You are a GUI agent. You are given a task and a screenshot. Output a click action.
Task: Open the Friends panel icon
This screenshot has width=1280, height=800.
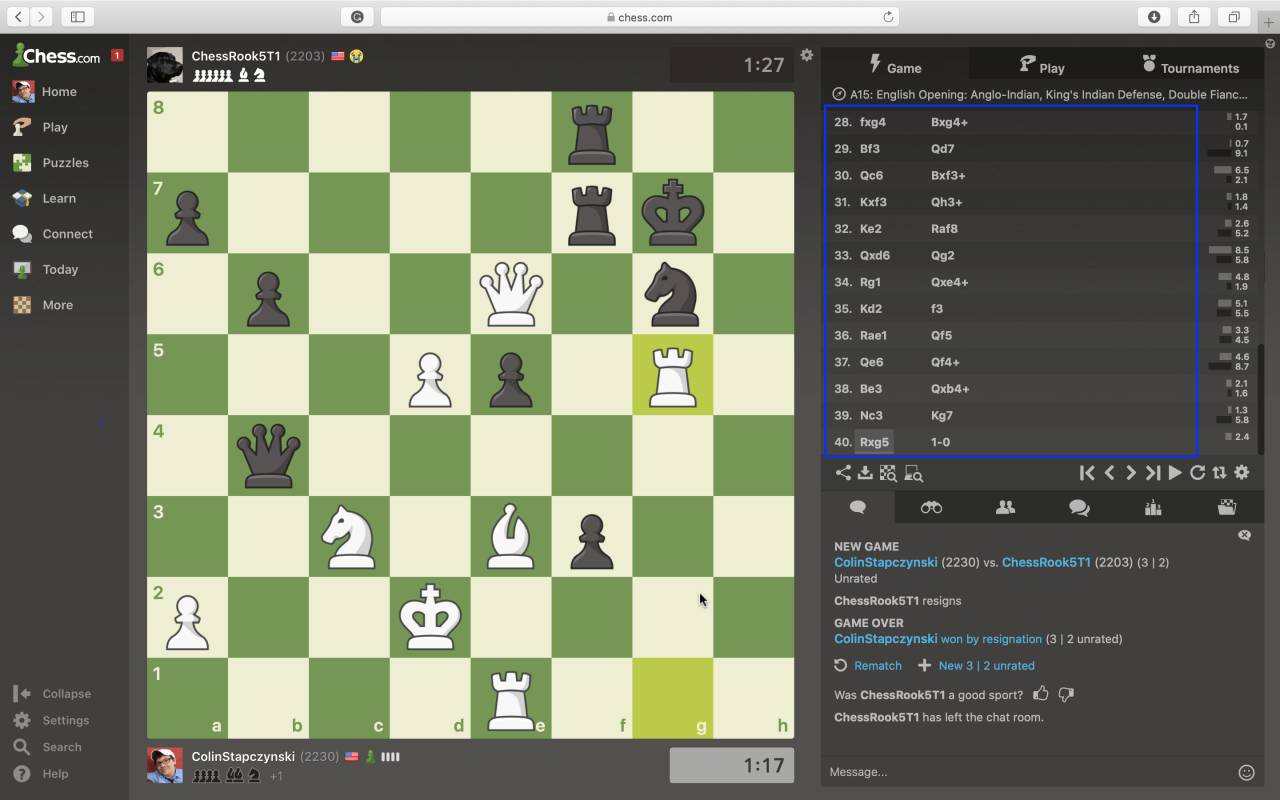1005,507
